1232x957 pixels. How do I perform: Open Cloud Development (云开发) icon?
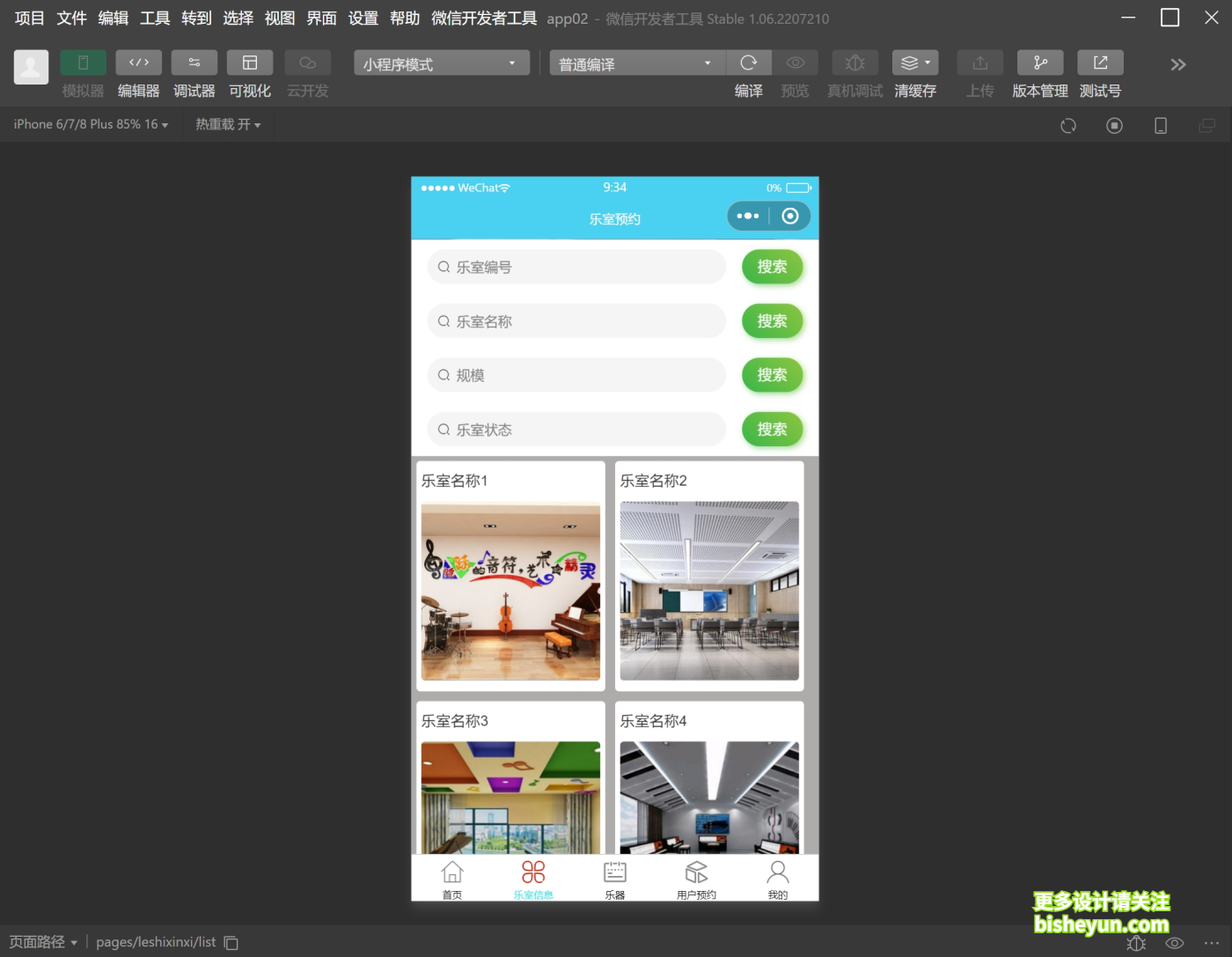[307, 63]
